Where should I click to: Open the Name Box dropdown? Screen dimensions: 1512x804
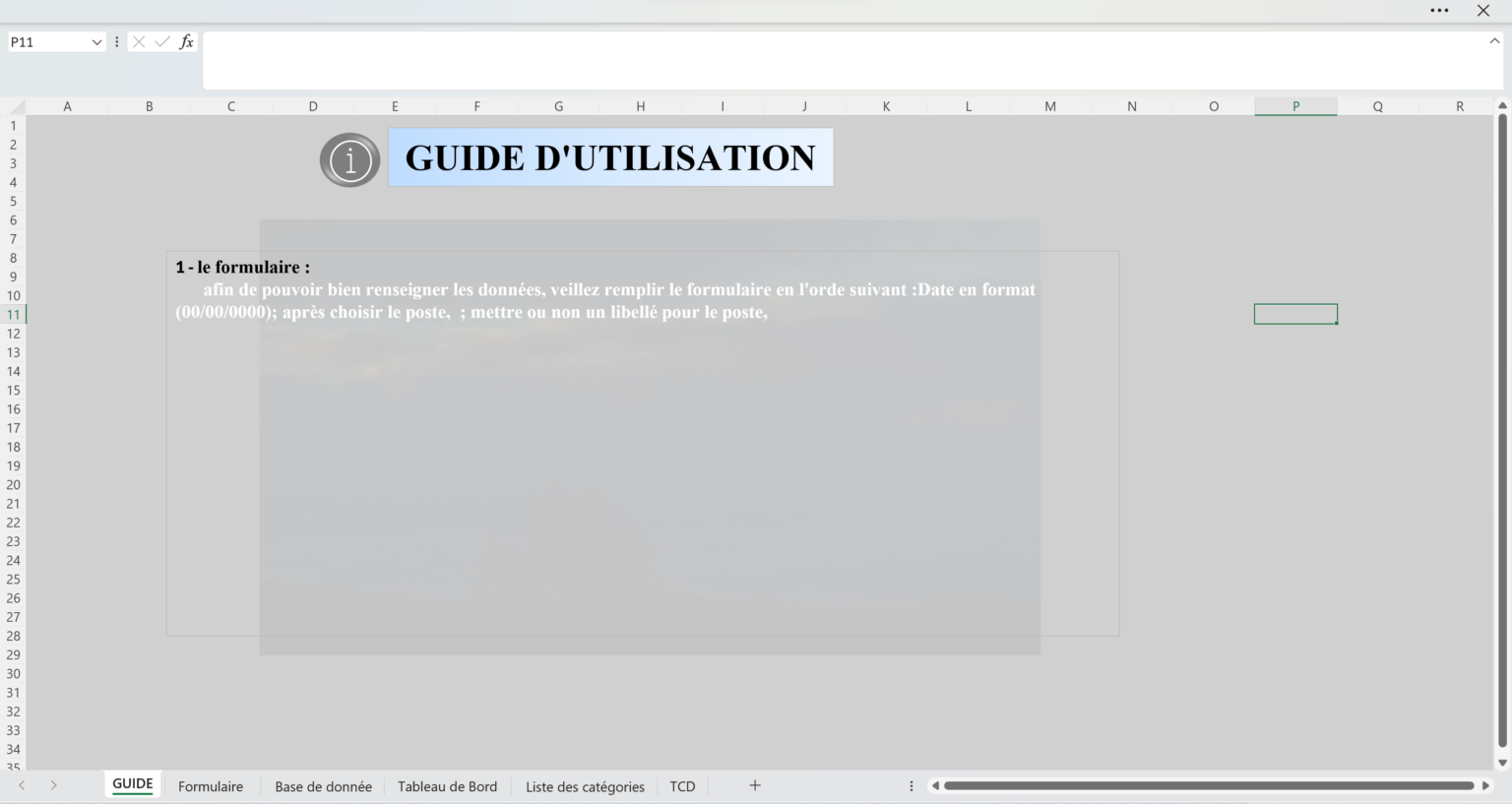coord(96,42)
